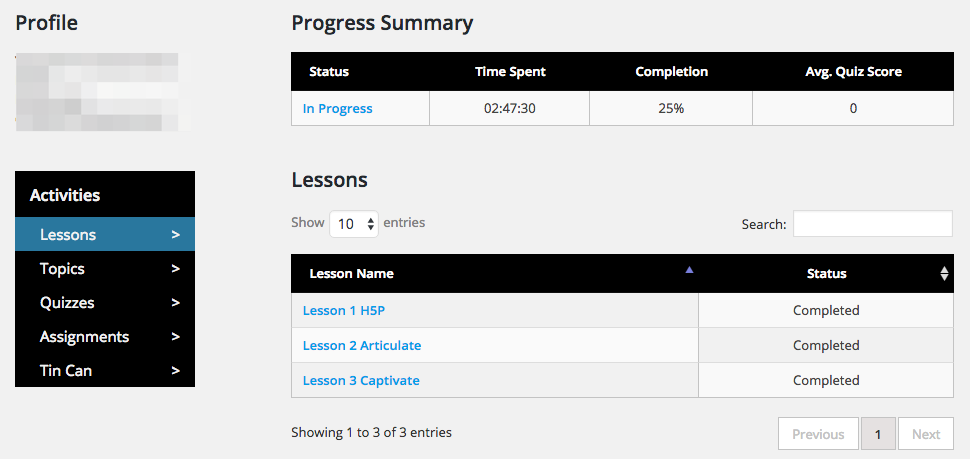Go to Assignments in Activities menu
Viewport: 970px width, 459px height.
coord(84,337)
